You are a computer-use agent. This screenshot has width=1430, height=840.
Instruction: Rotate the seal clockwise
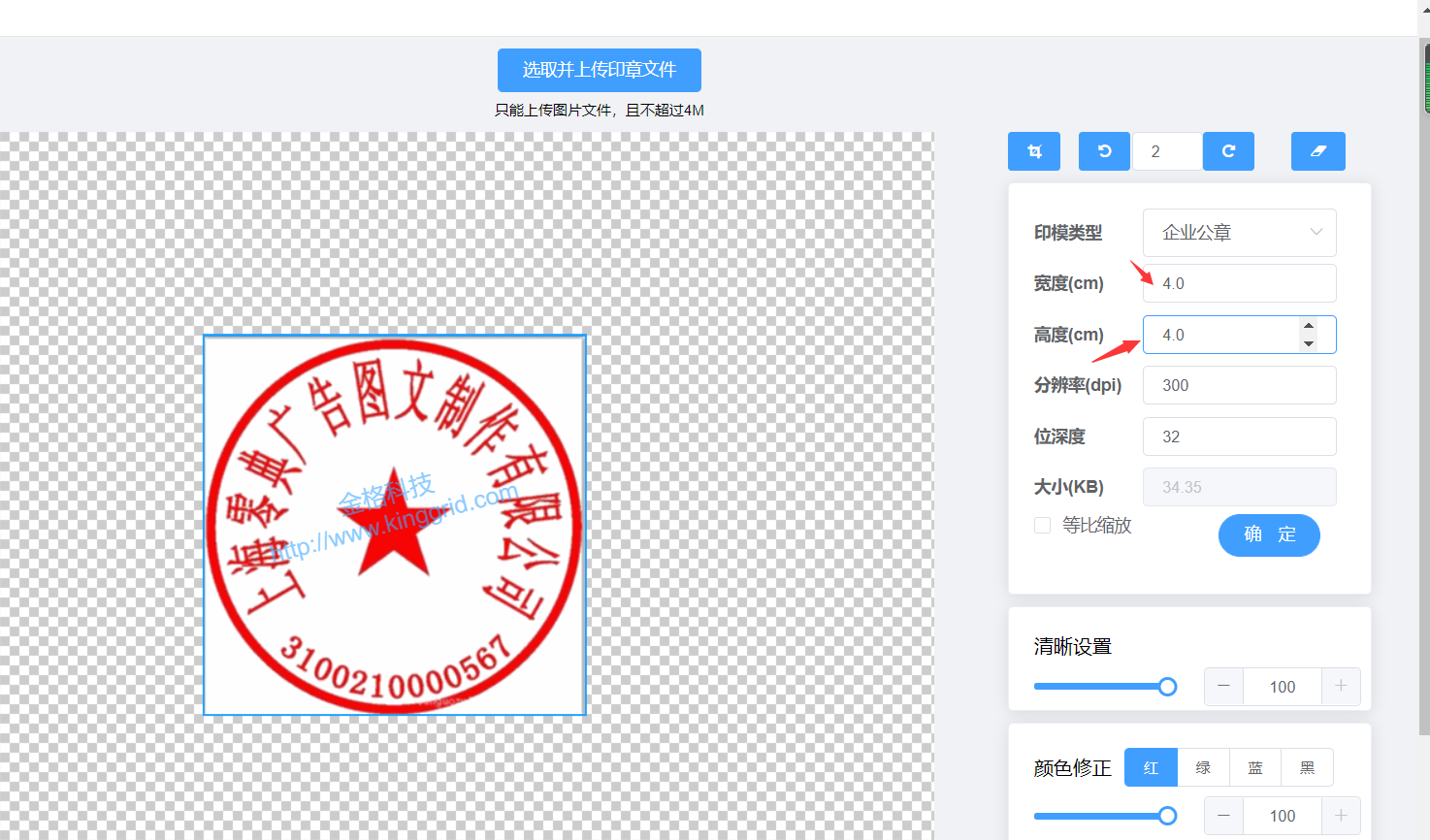click(1228, 151)
